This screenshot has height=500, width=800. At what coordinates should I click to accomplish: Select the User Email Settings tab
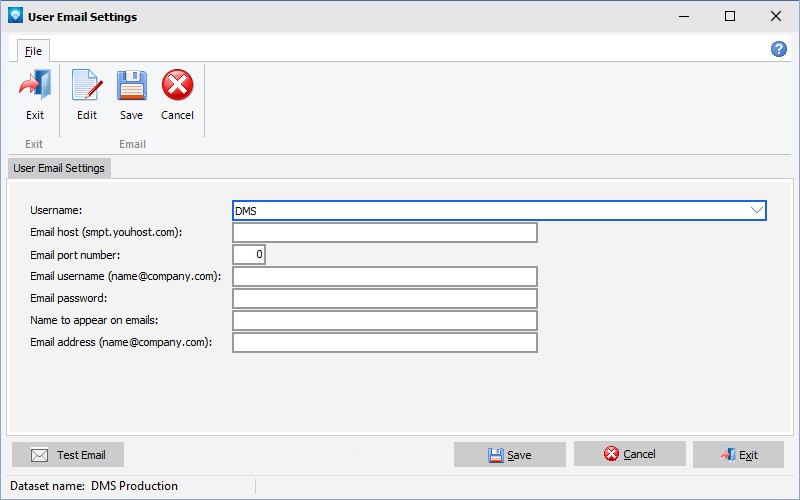tap(59, 168)
